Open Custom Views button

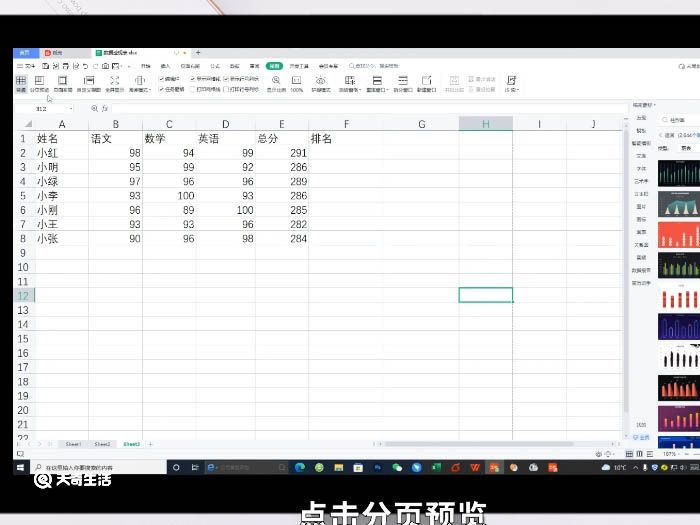[89, 83]
